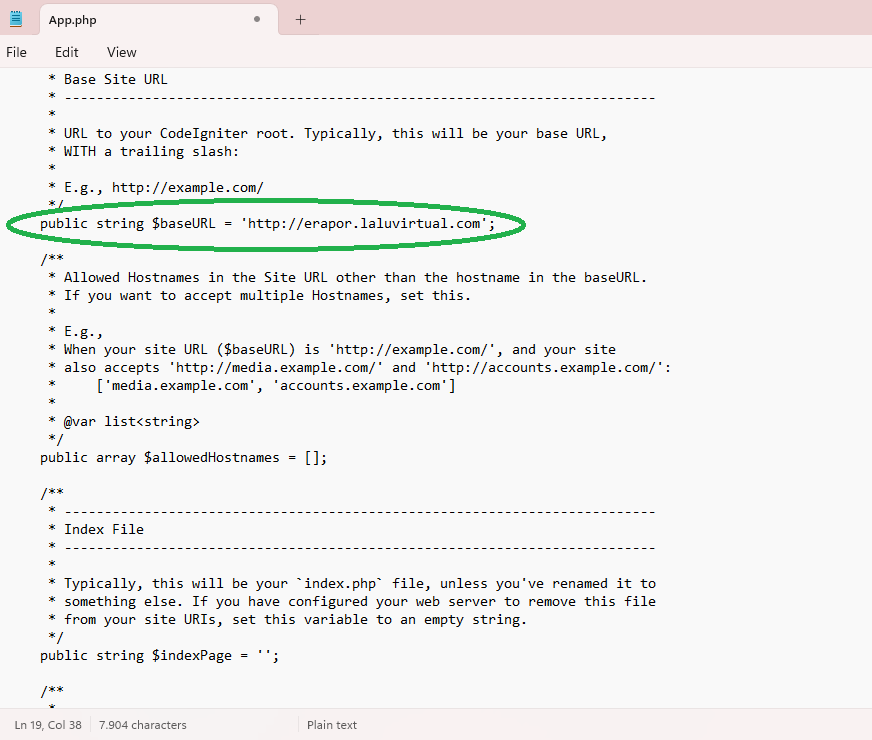The height and width of the screenshot is (740, 872).
Task: Click the "WITH a trailing slash:" comment line
Action: pyautogui.click(x=151, y=152)
